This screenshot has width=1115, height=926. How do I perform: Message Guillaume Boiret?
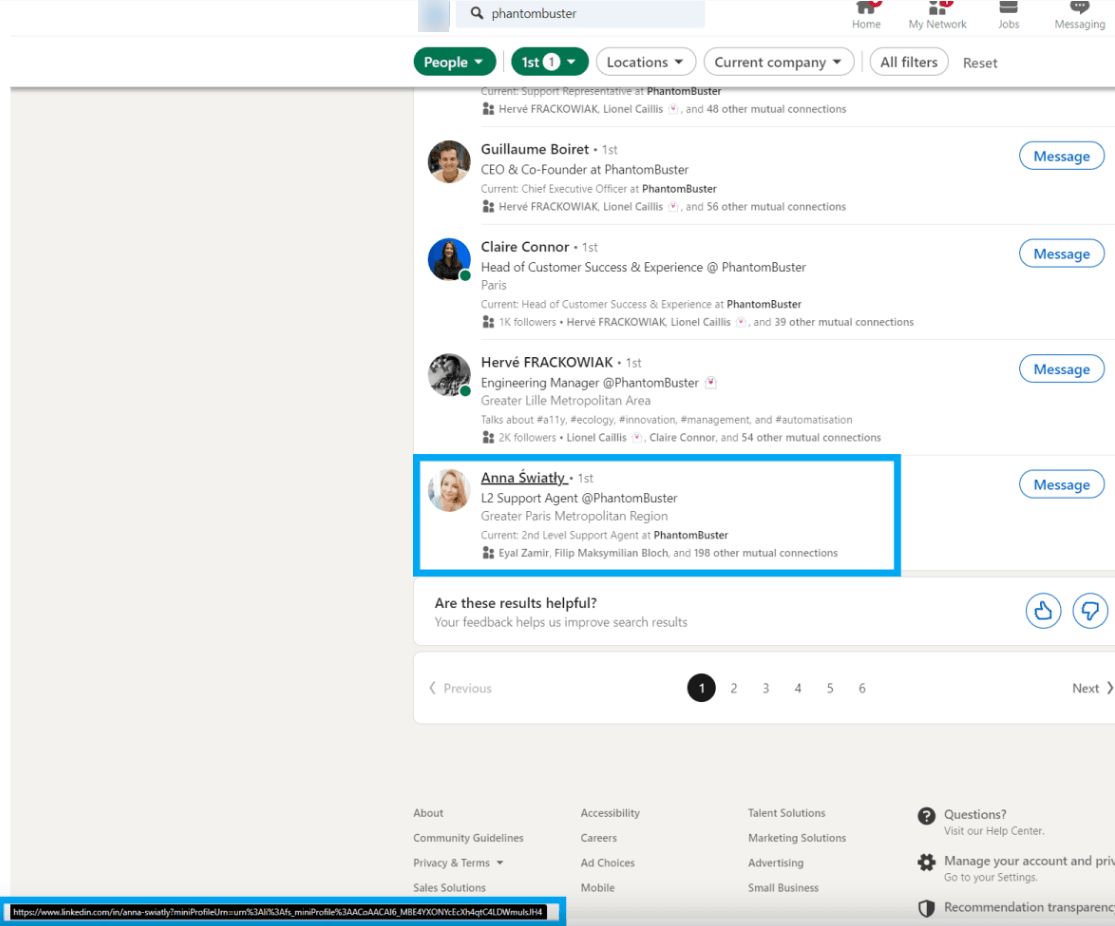1061,156
